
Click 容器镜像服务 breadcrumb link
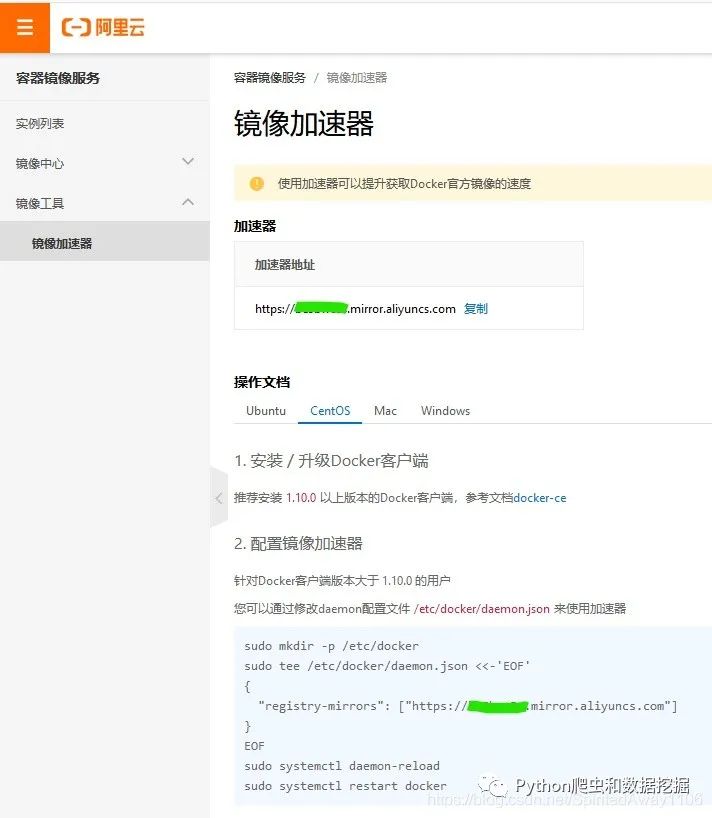click(x=270, y=78)
